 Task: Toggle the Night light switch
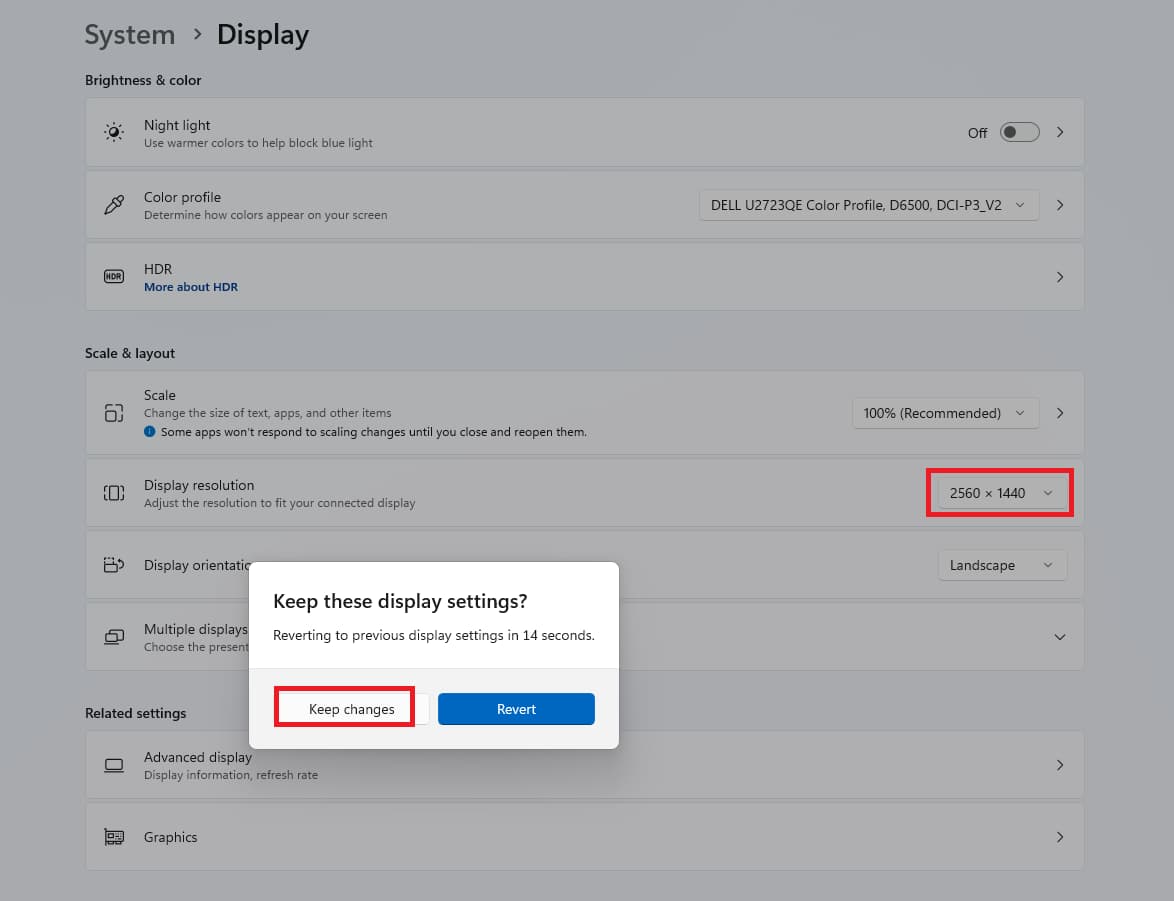1020,133
